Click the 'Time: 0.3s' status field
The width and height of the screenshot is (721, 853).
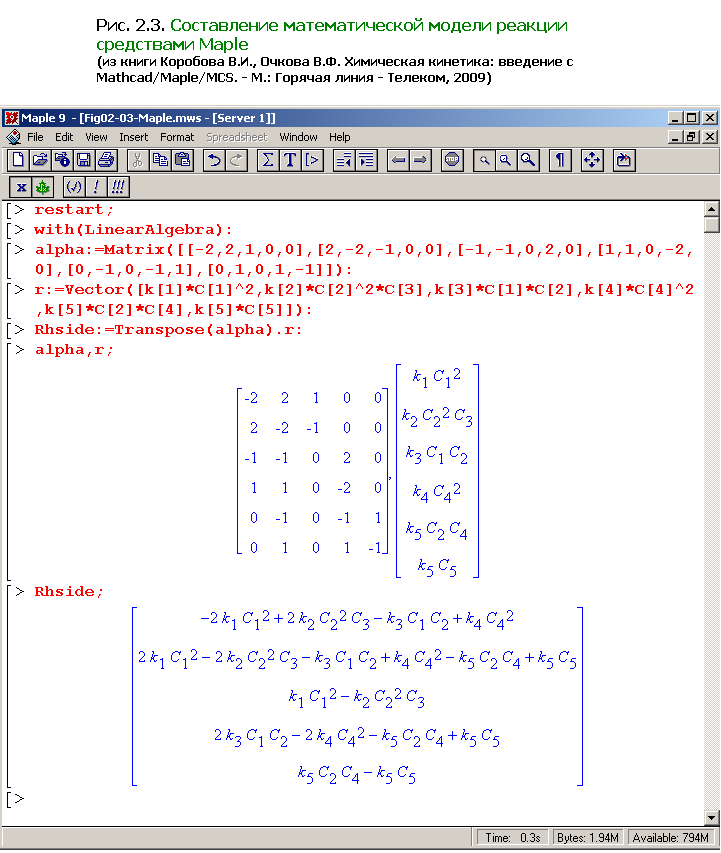pos(513,838)
